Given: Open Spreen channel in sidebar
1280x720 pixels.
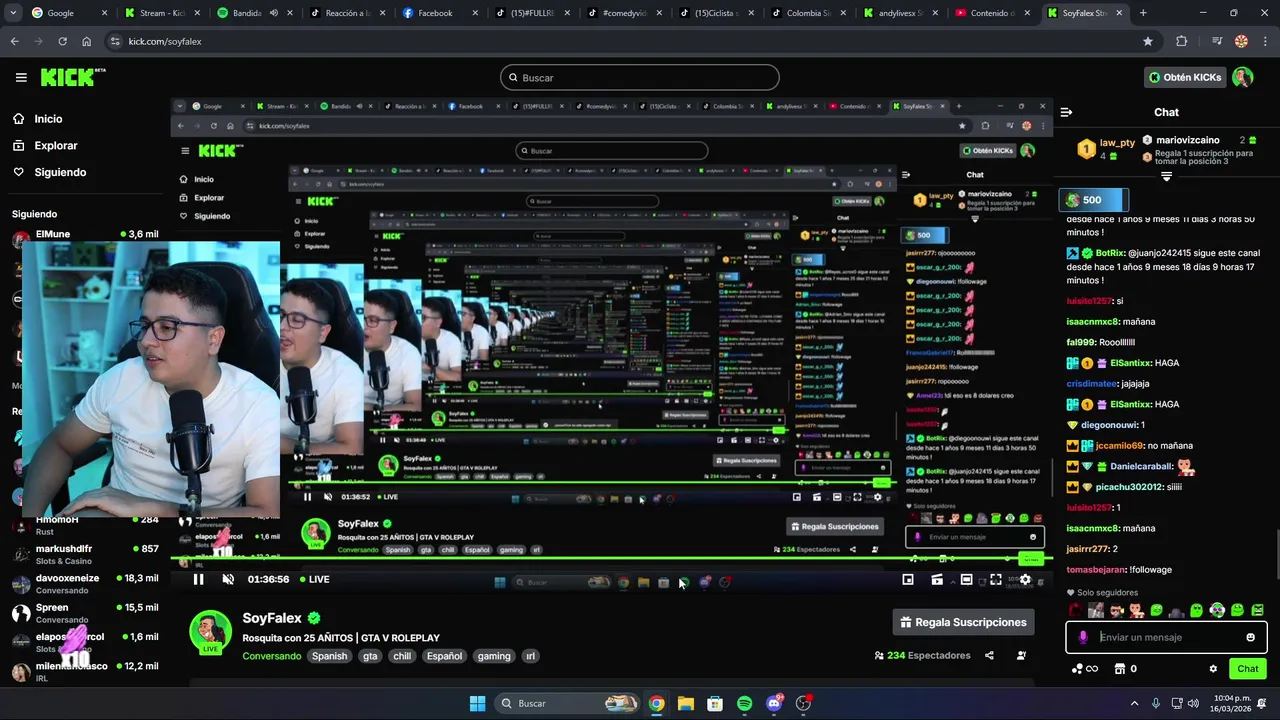Looking at the screenshot, I should pos(85,612).
